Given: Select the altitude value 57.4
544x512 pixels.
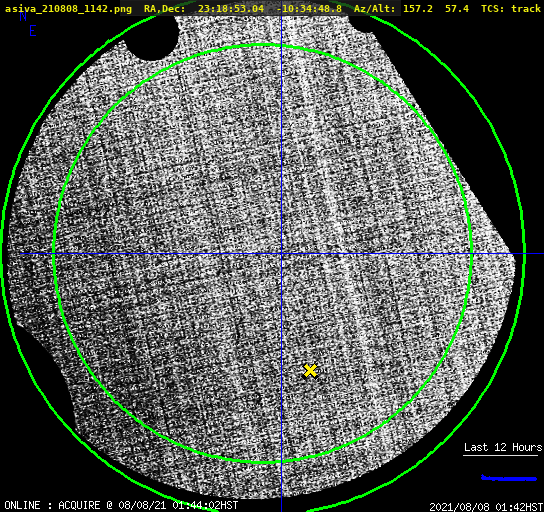Looking at the screenshot, I should pyautogui.click(x=457, y=9).
